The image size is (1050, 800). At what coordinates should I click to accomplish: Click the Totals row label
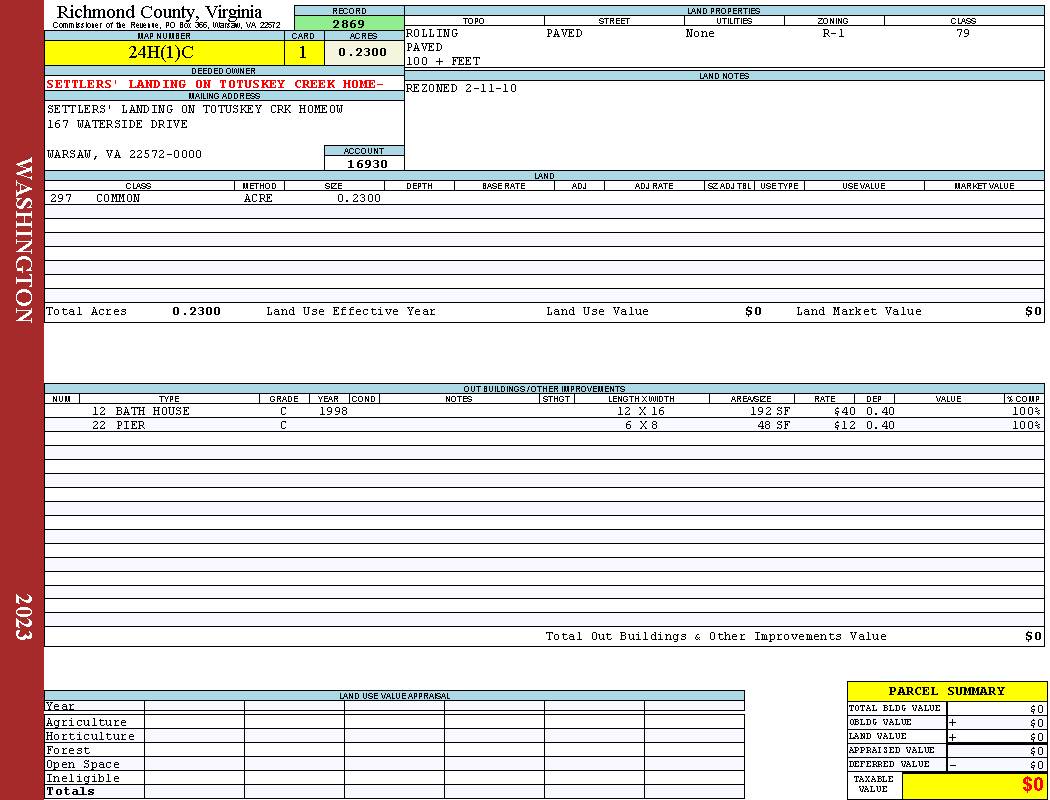click(70, 791)
